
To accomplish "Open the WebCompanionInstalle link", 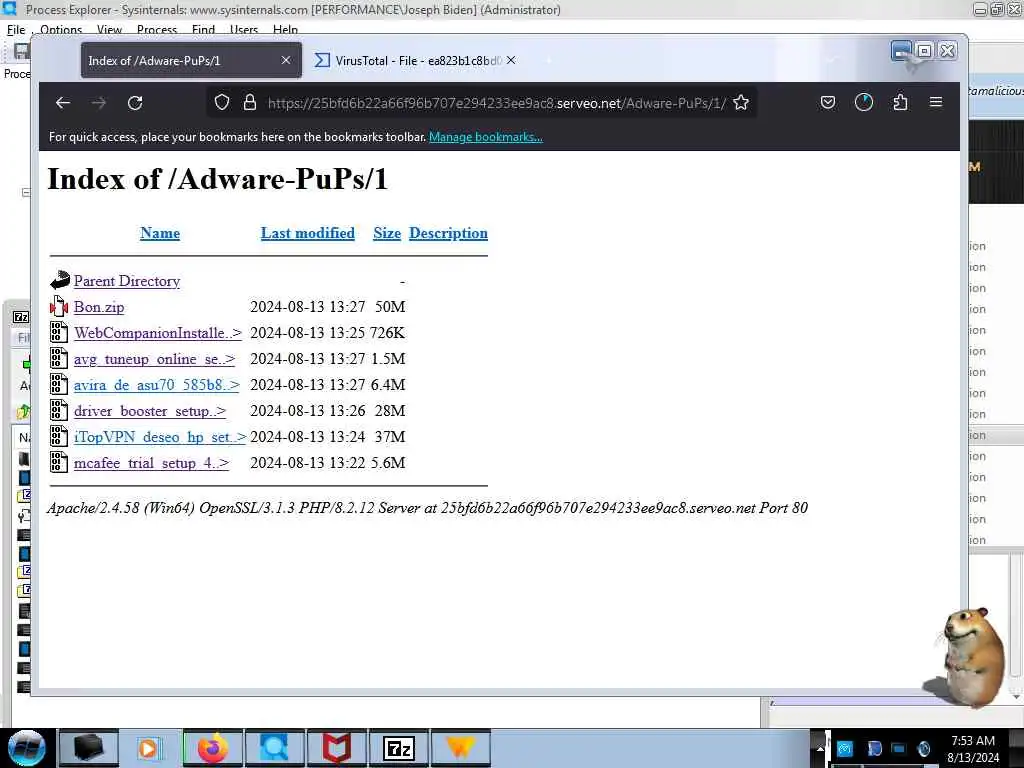I will tap(157, 333).
